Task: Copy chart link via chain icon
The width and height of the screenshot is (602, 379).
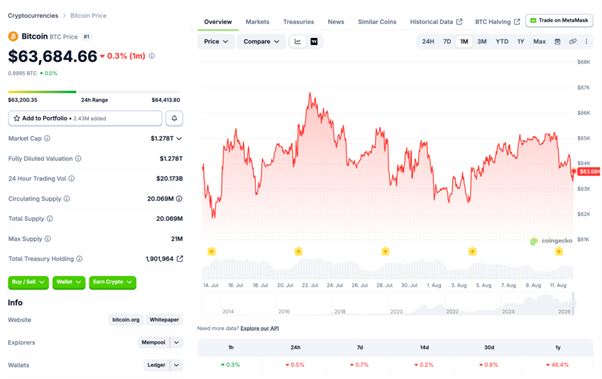Action: coord(572,41)
